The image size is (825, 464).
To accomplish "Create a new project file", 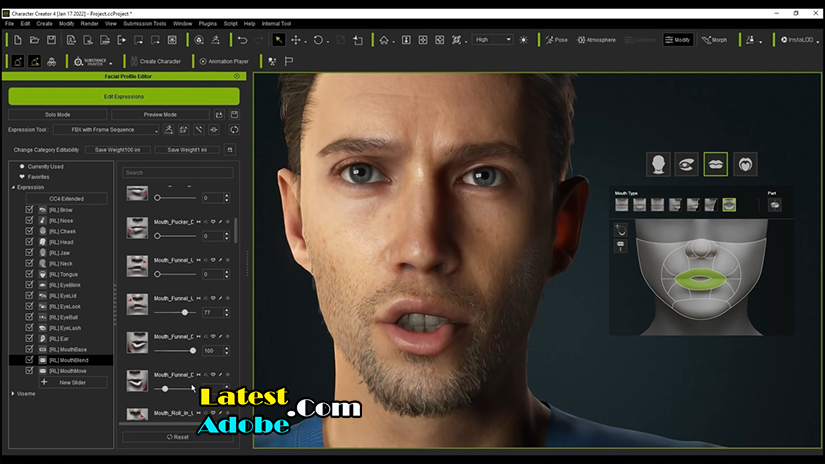I will (17, 40).
